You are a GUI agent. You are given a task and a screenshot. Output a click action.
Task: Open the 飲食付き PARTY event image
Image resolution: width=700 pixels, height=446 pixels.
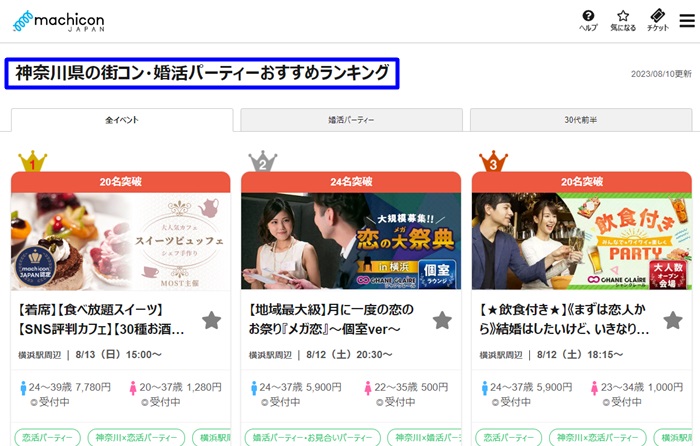tap(582, 241)
